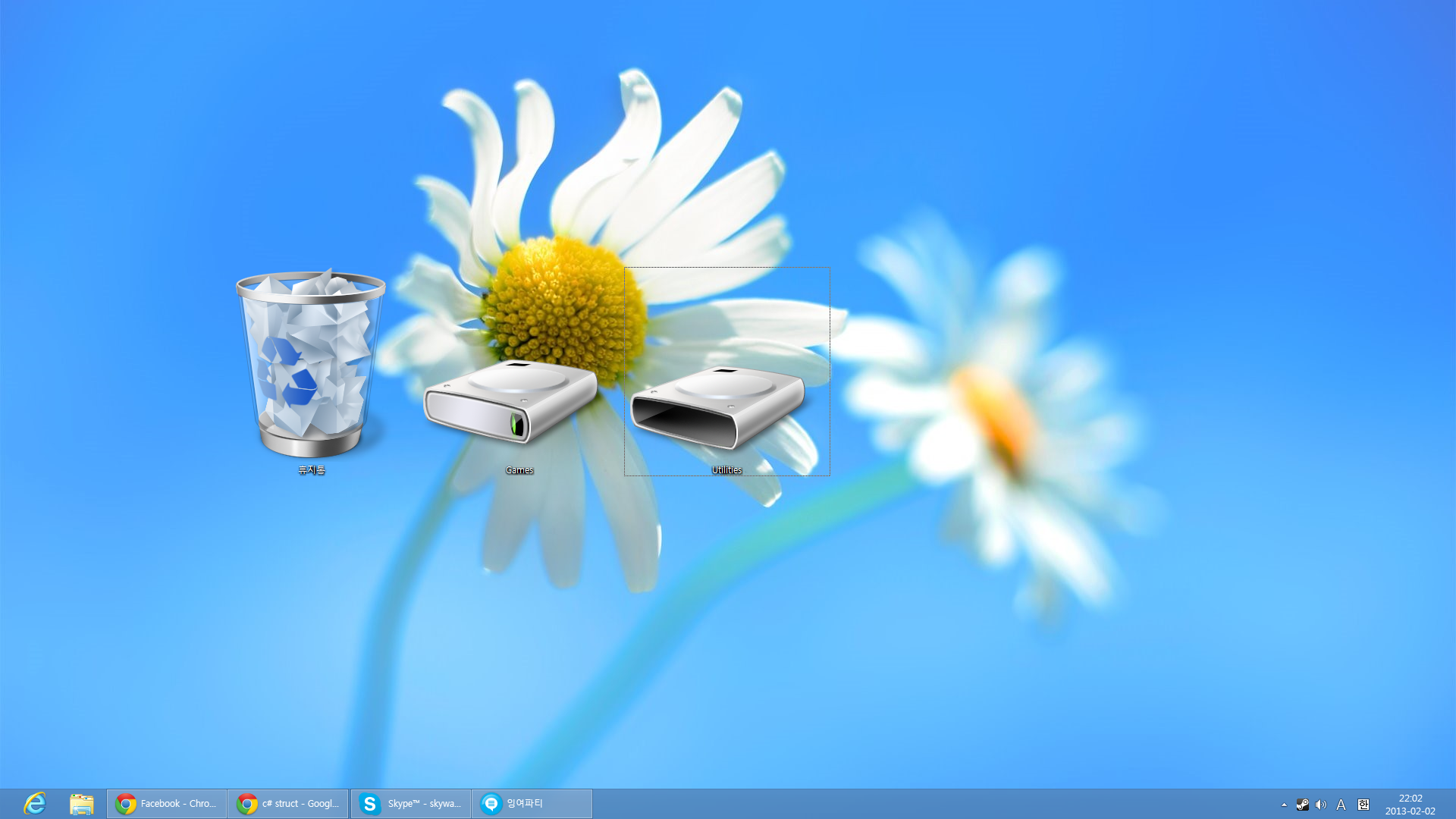Click the Steam tray icon

(1302, 805)
